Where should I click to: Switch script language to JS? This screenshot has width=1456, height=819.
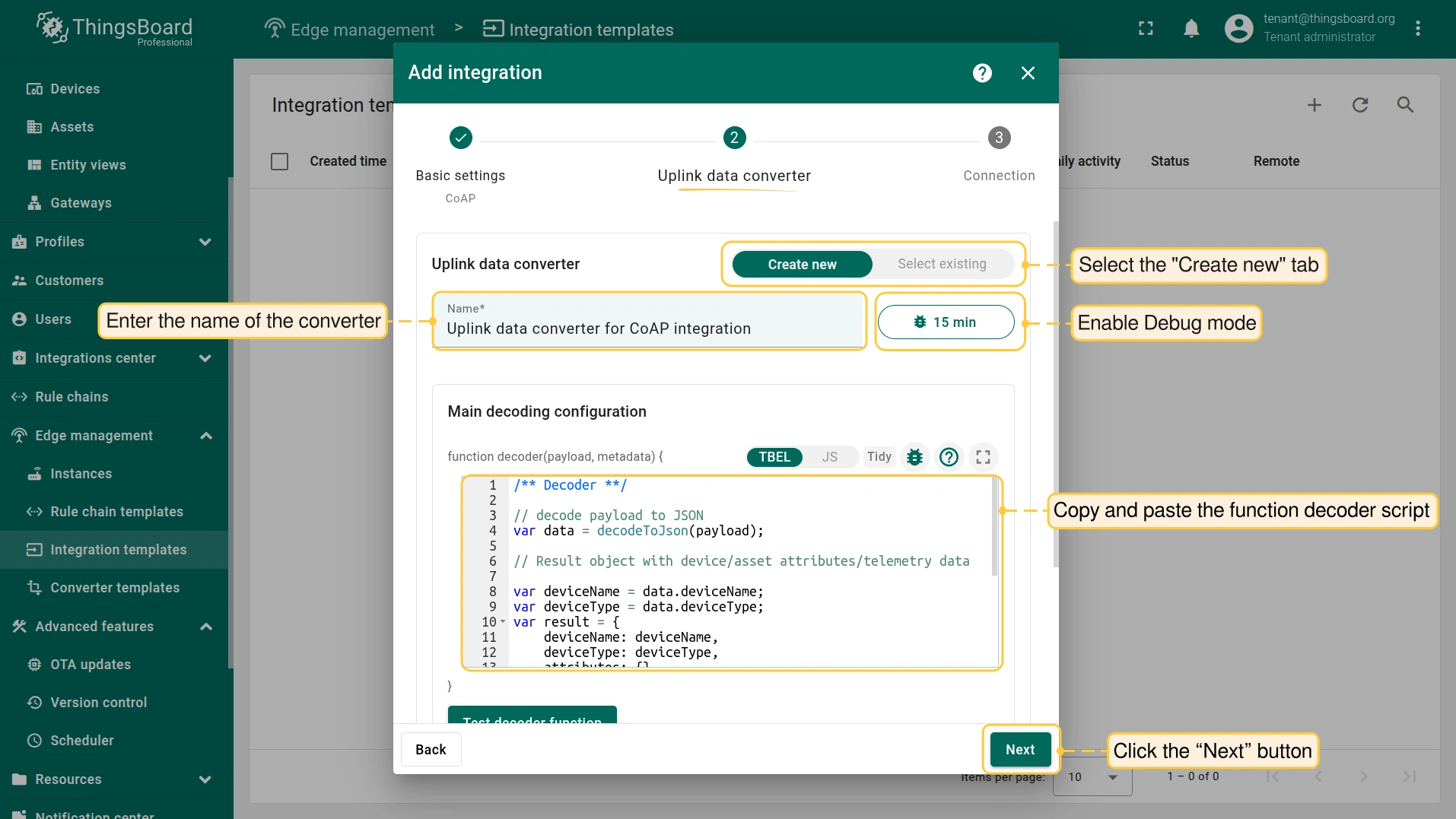point(829,457)
